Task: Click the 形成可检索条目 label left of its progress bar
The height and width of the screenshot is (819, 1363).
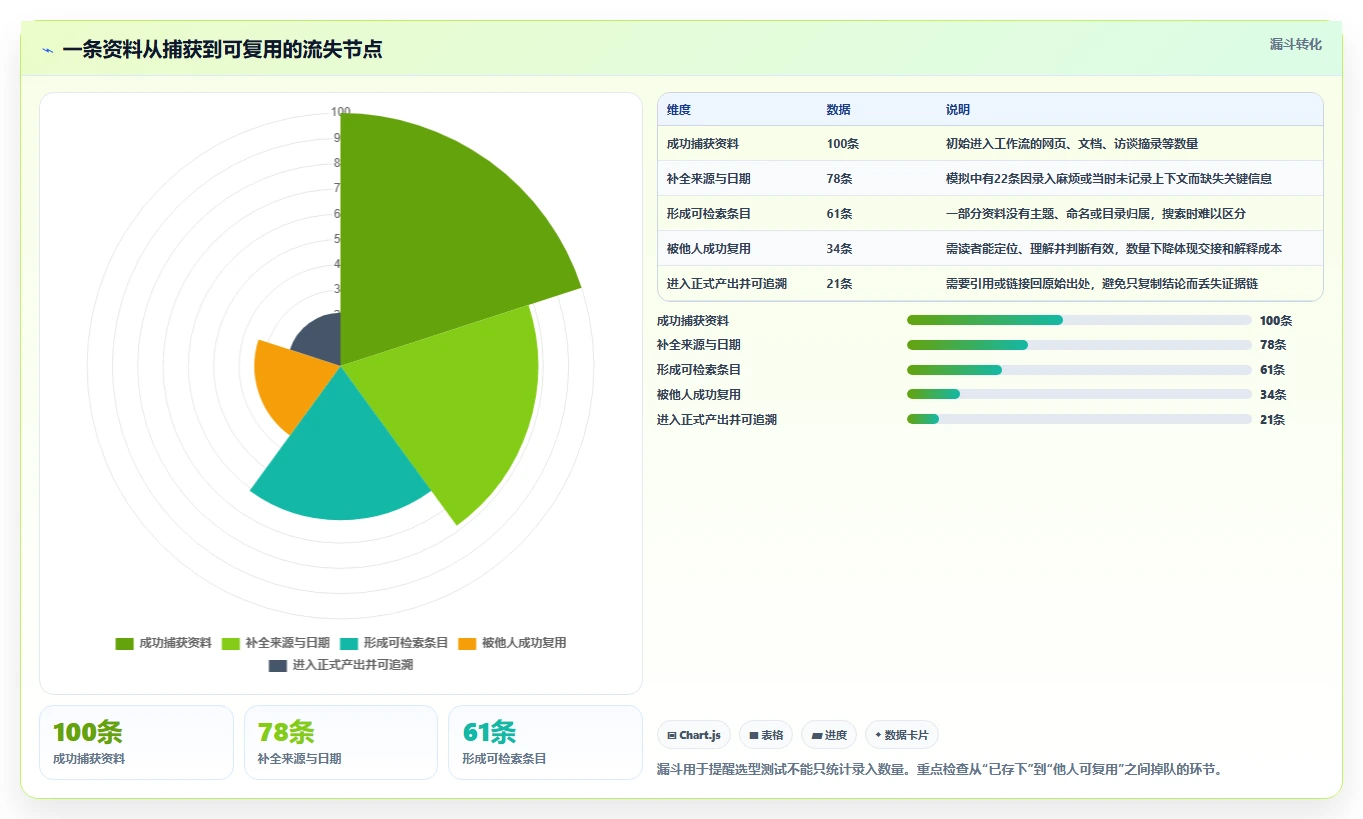Action: (x=699, y=370)
